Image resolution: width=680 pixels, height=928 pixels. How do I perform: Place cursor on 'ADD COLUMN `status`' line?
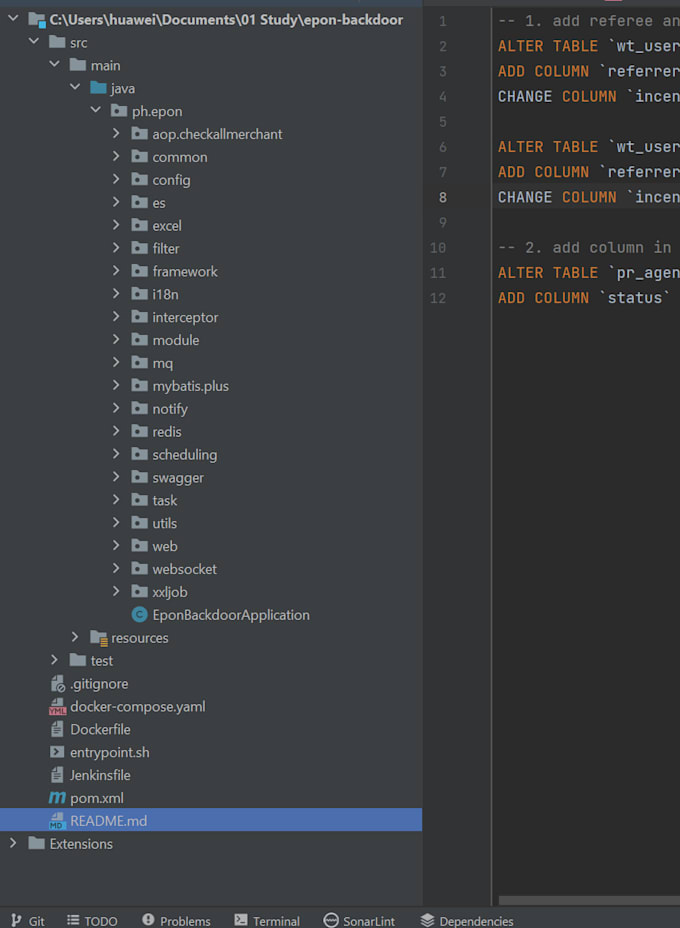(584, 298)
